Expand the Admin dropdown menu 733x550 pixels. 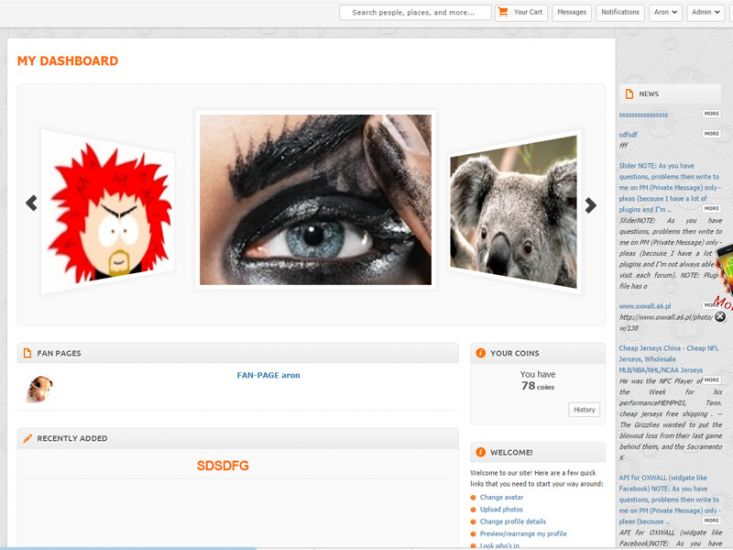coord(706,12)
